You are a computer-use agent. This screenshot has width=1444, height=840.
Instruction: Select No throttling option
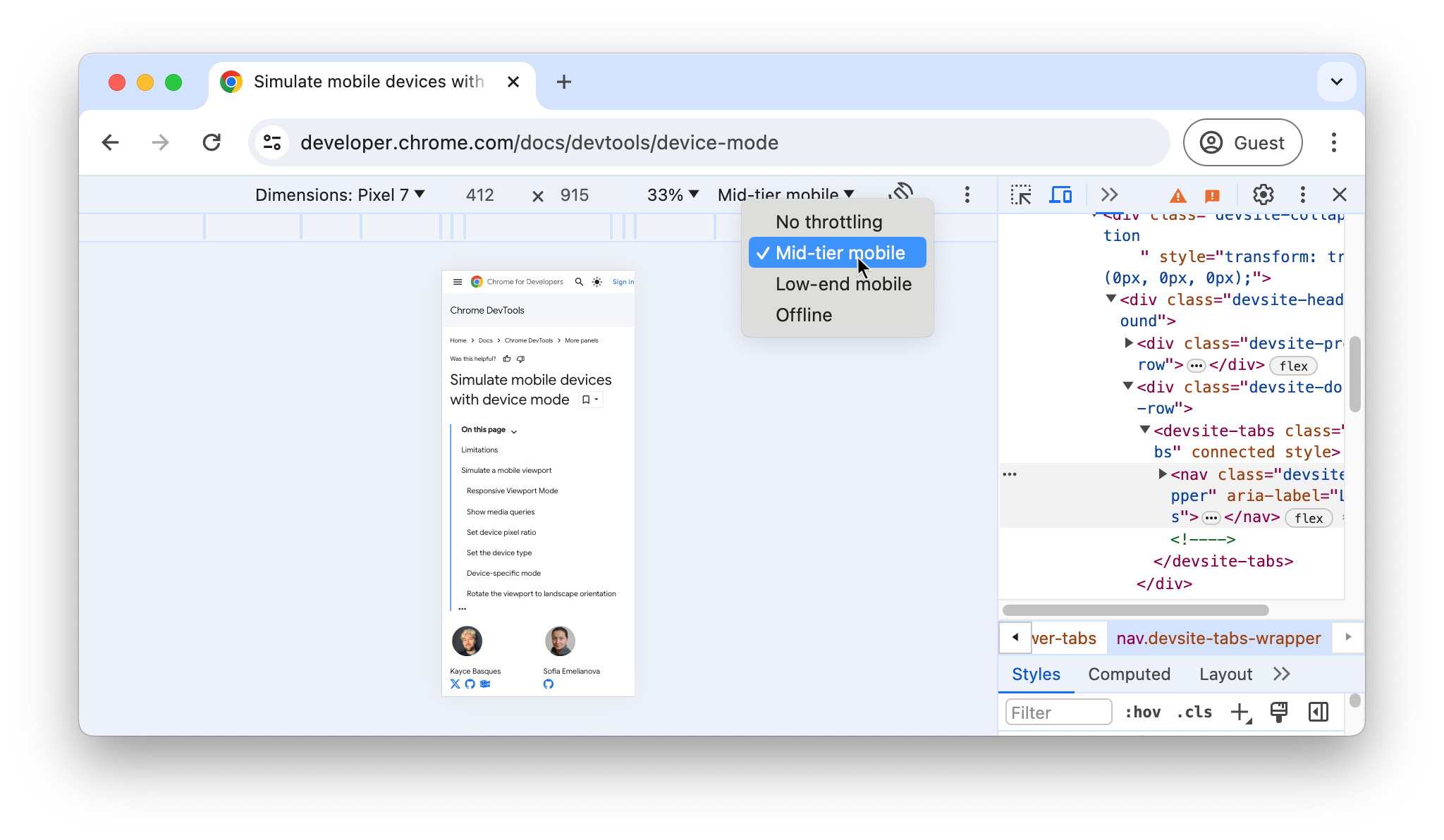[x=829, y=221]
